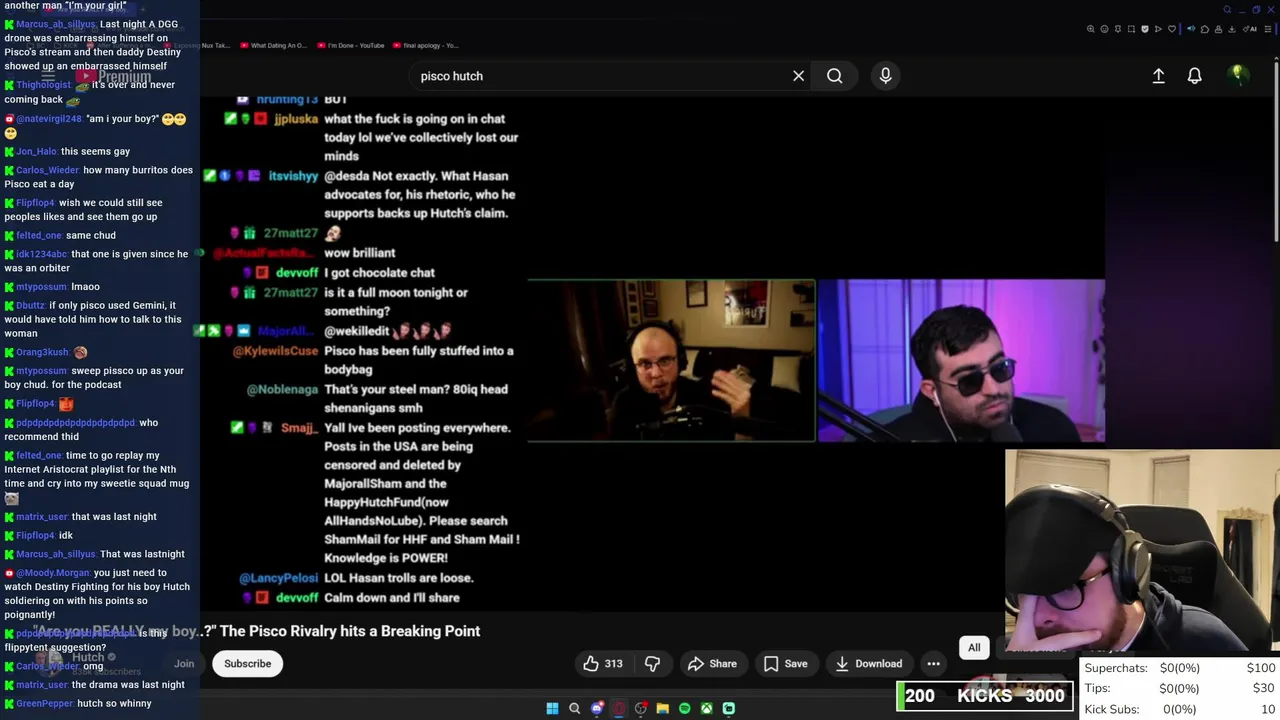Click the Join membership button
Screen dimensions: 1280x720
point(184,663)
